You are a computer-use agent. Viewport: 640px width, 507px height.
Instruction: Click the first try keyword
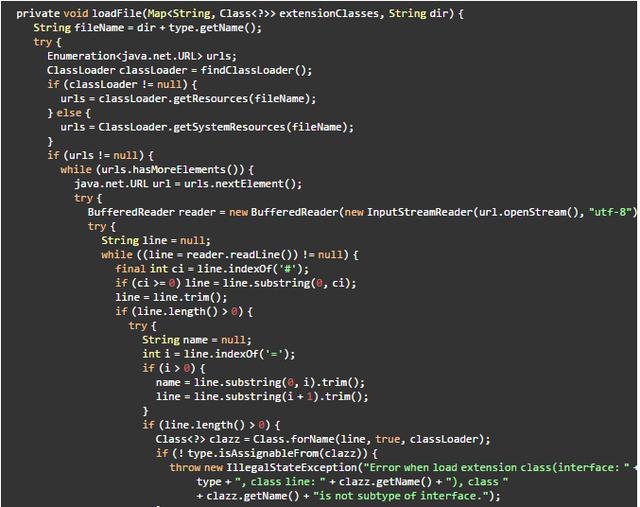42,42
